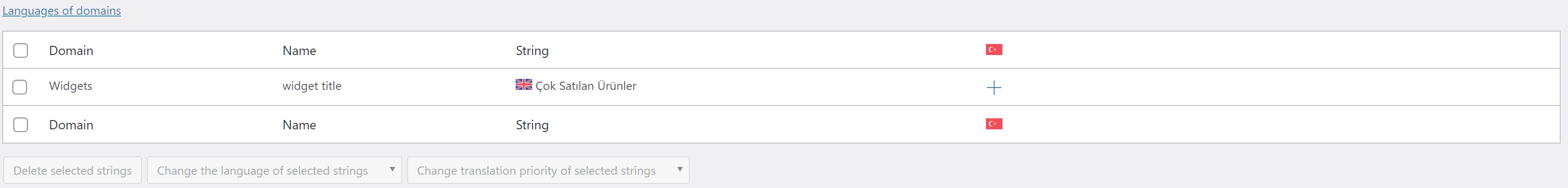This screenshot has width=1568, height=188.
Task: Click the Domain column header at the top
Action: [x=71, y=50]
